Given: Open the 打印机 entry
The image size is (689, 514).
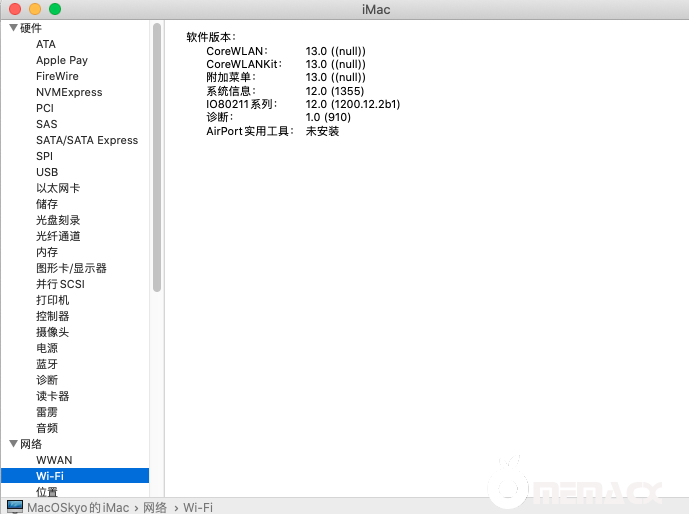Looking at the screenshot, I should (53, 300).
